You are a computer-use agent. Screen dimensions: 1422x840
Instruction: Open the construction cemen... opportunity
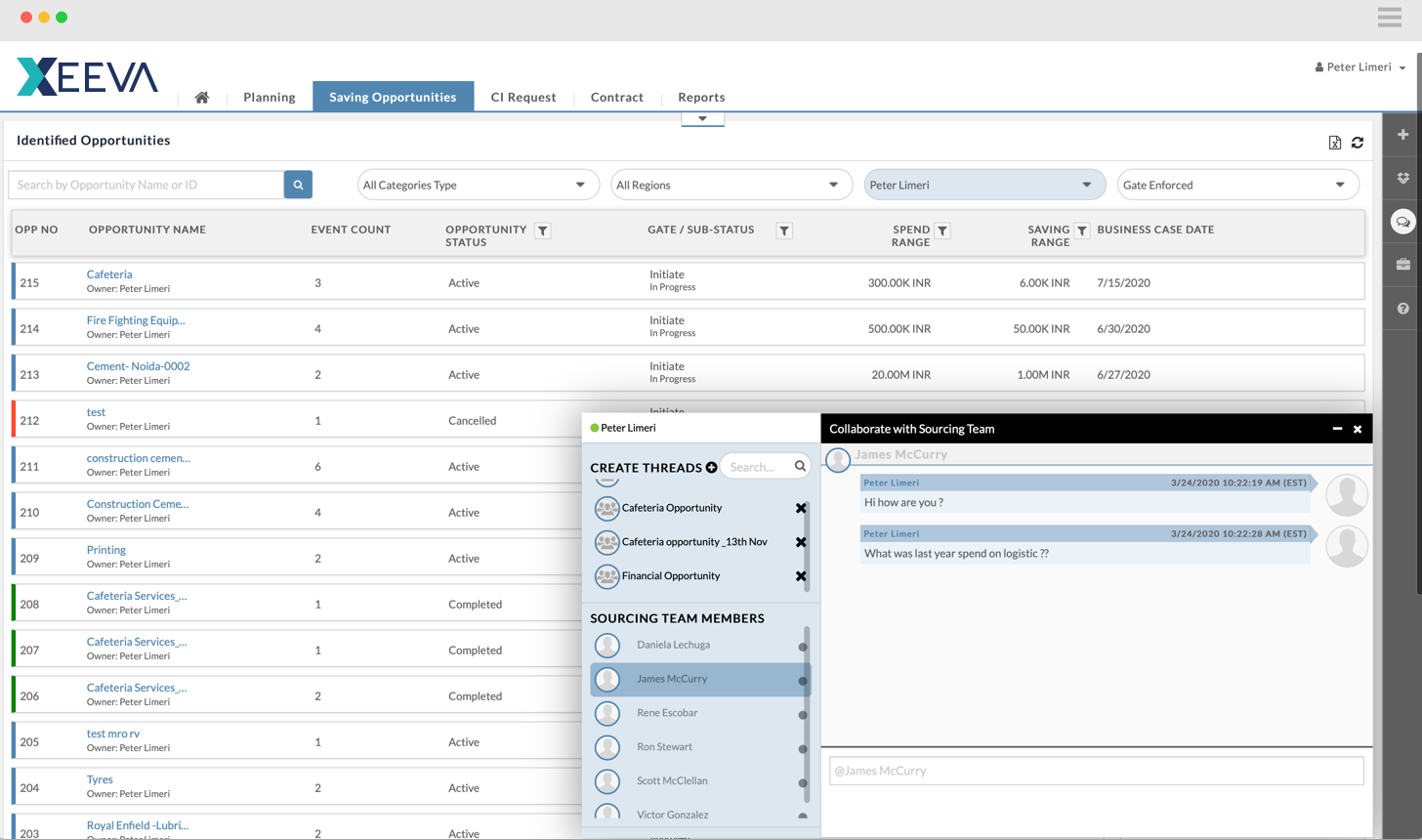[139, 458]
